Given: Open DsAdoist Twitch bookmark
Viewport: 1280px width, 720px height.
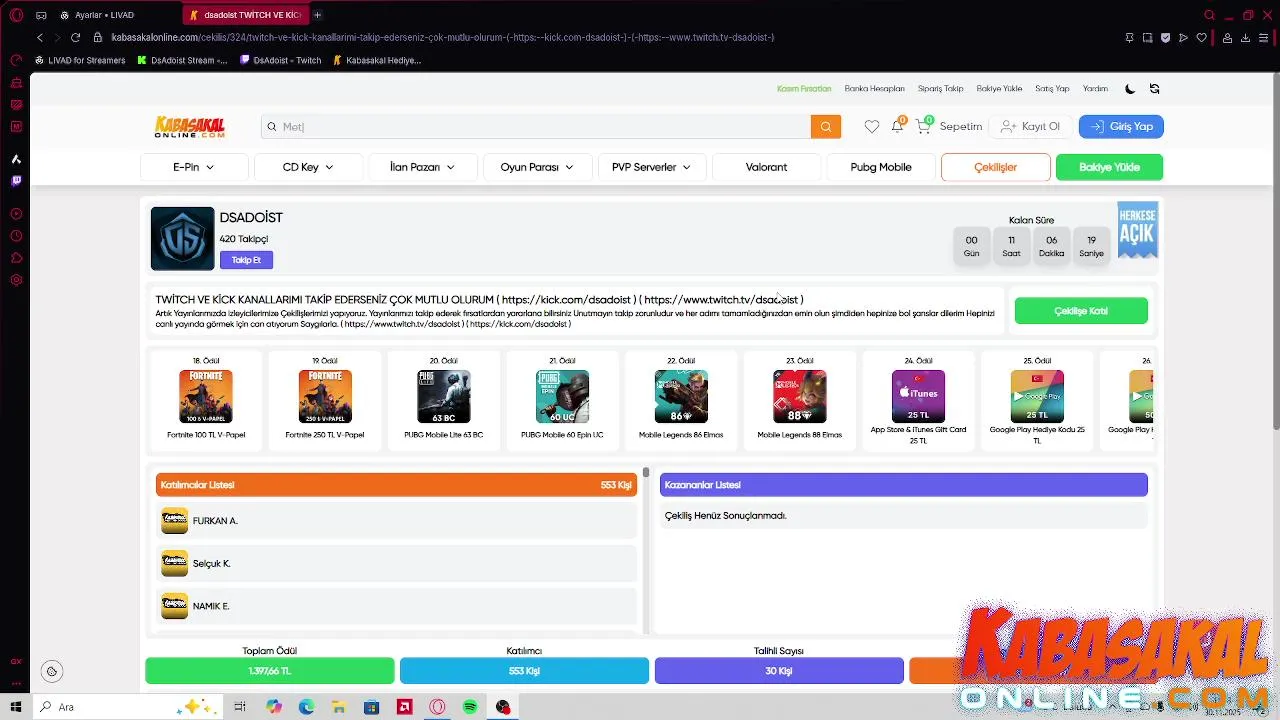Looking at the screenshot, I should tap(281, 60).
